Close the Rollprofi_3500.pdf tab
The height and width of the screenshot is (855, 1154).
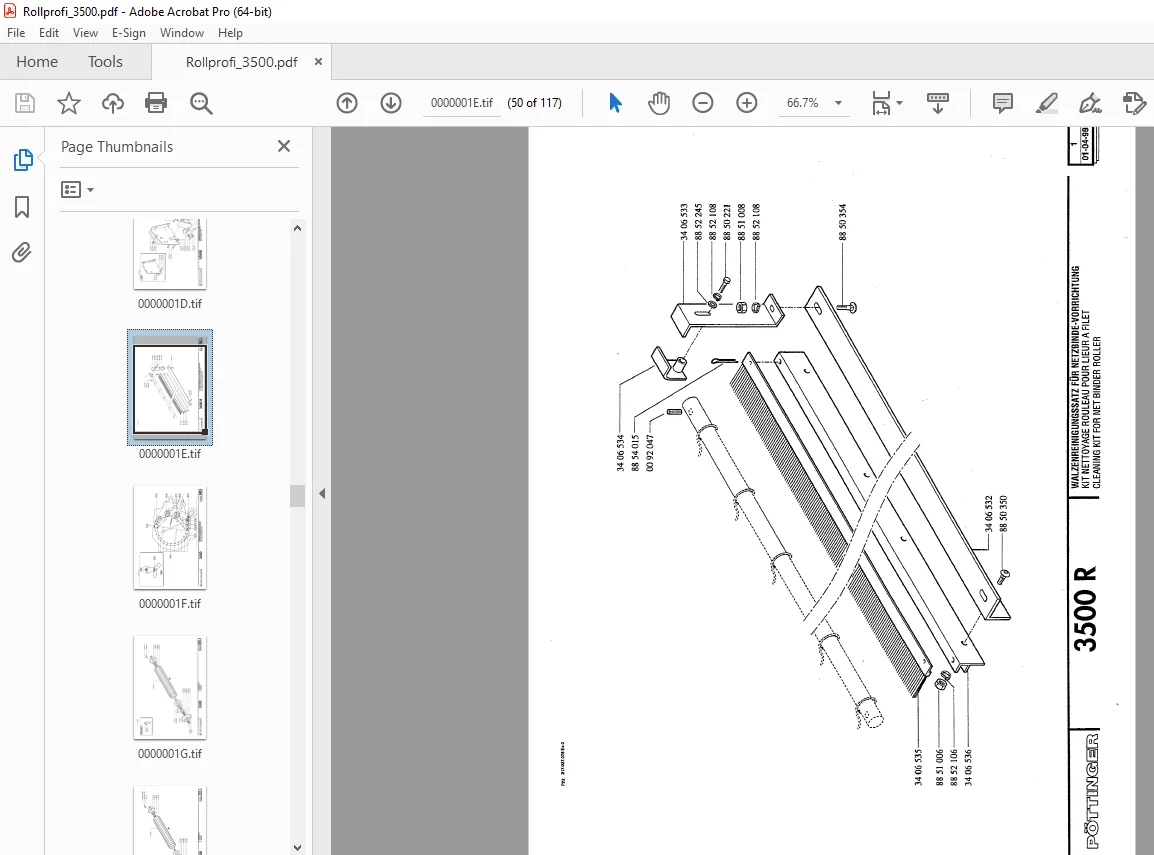[x=319, y=62]
